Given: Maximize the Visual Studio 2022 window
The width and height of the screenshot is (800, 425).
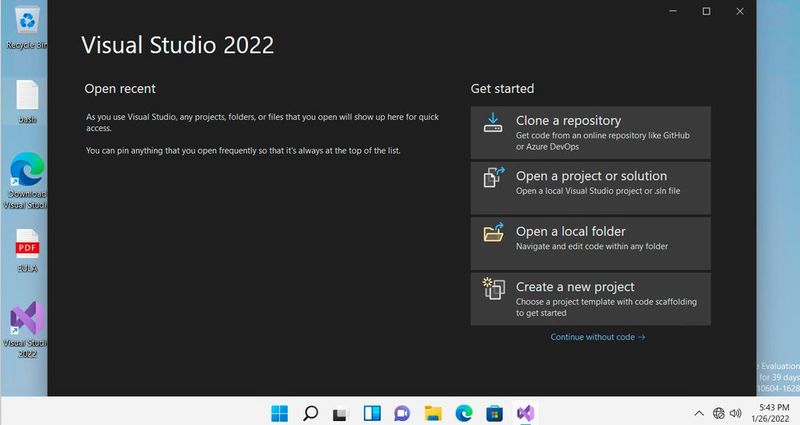Looking at the screenshot, I should point(706,11).
